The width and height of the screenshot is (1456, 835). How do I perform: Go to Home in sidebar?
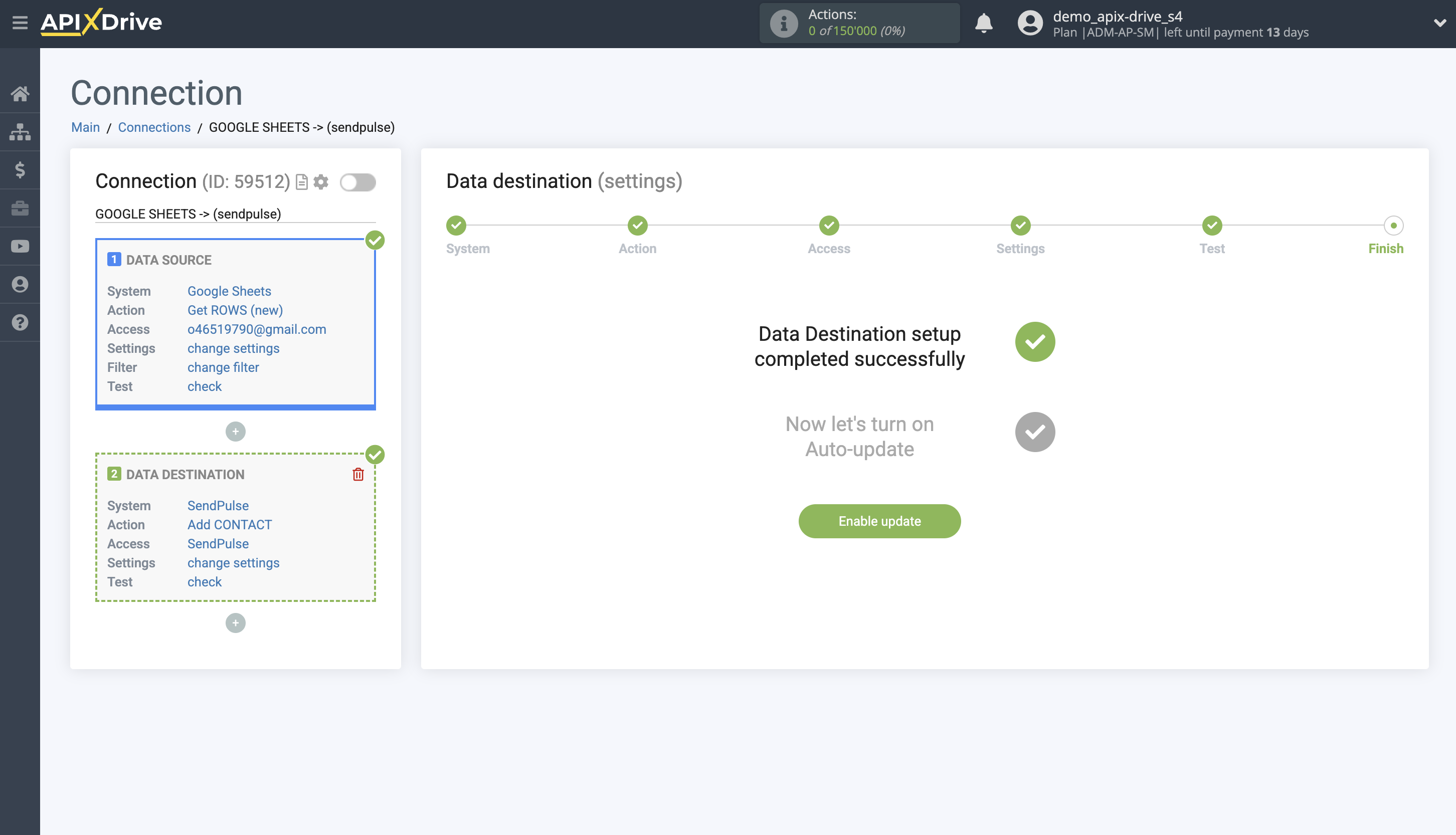click(20, 94)
